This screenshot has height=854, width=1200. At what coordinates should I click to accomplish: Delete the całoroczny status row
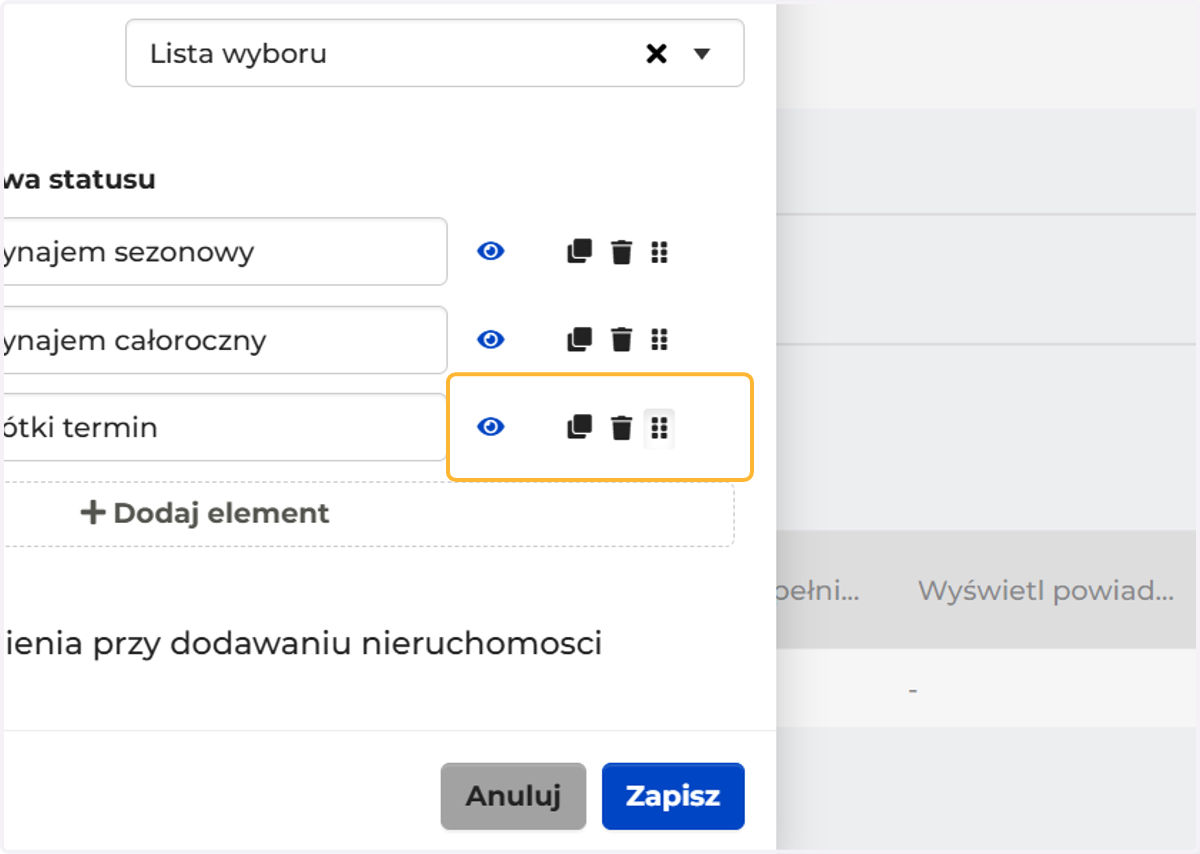point(622,340)
